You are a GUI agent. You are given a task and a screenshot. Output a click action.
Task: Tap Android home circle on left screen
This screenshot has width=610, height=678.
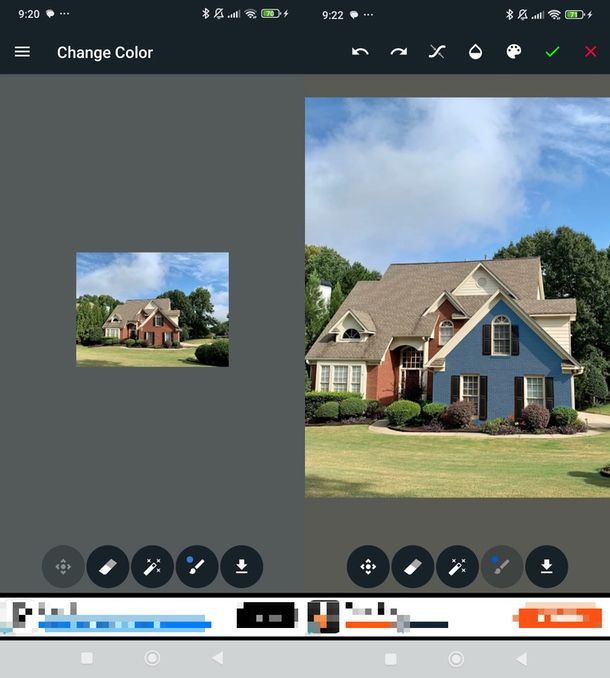(x=152, y=658)
